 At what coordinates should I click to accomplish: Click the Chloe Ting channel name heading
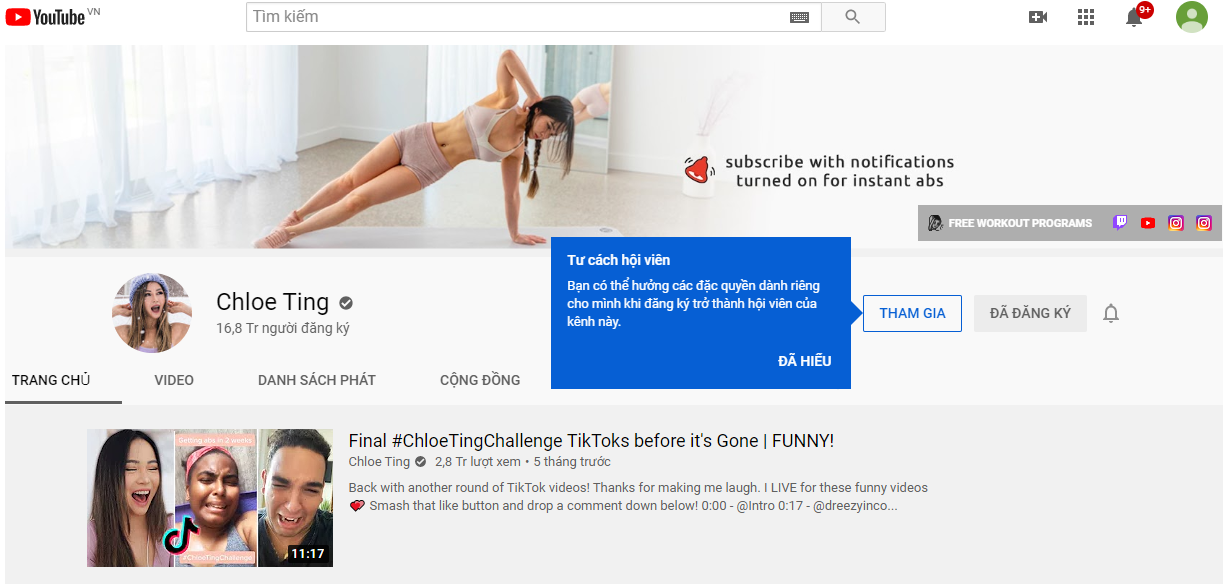tap(272, 302)
